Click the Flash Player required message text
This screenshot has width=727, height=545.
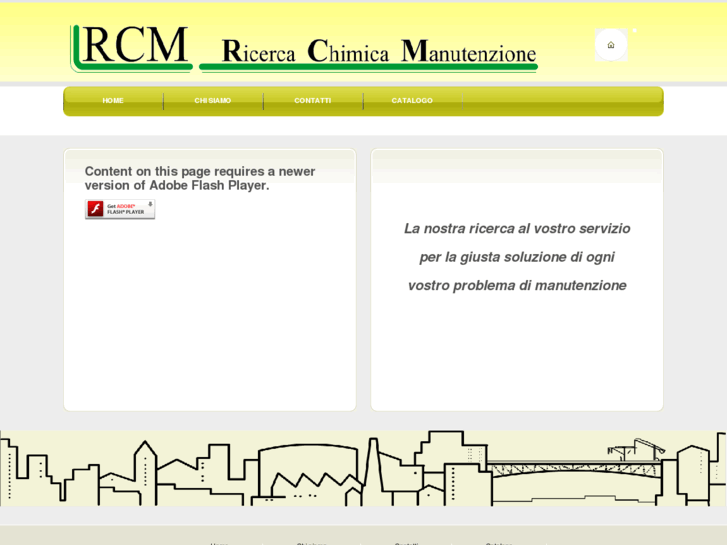(x=200, y=178)
